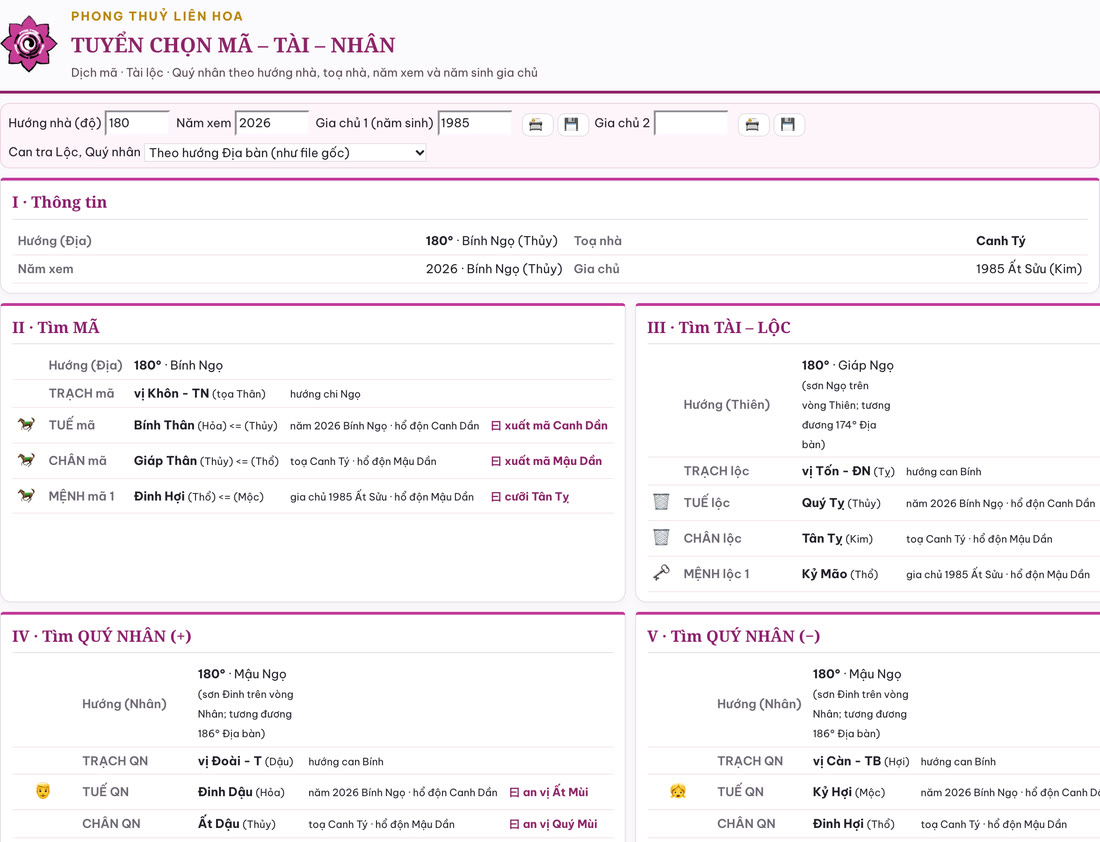Click the face icon in TUẾ QN row of section V
1100x842 pixels.
click(678, 791)
